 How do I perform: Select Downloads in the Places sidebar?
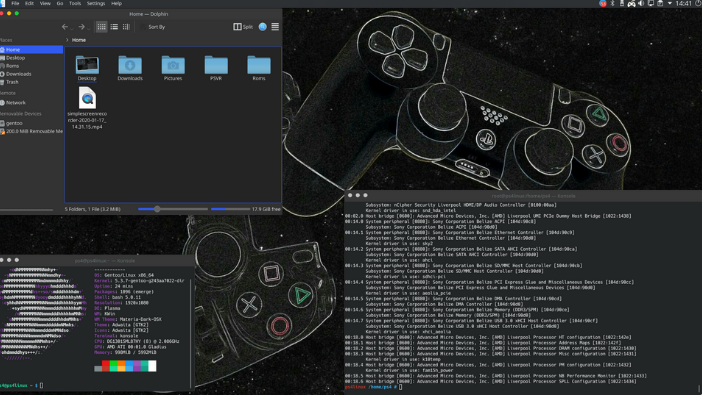pos(31,74)
